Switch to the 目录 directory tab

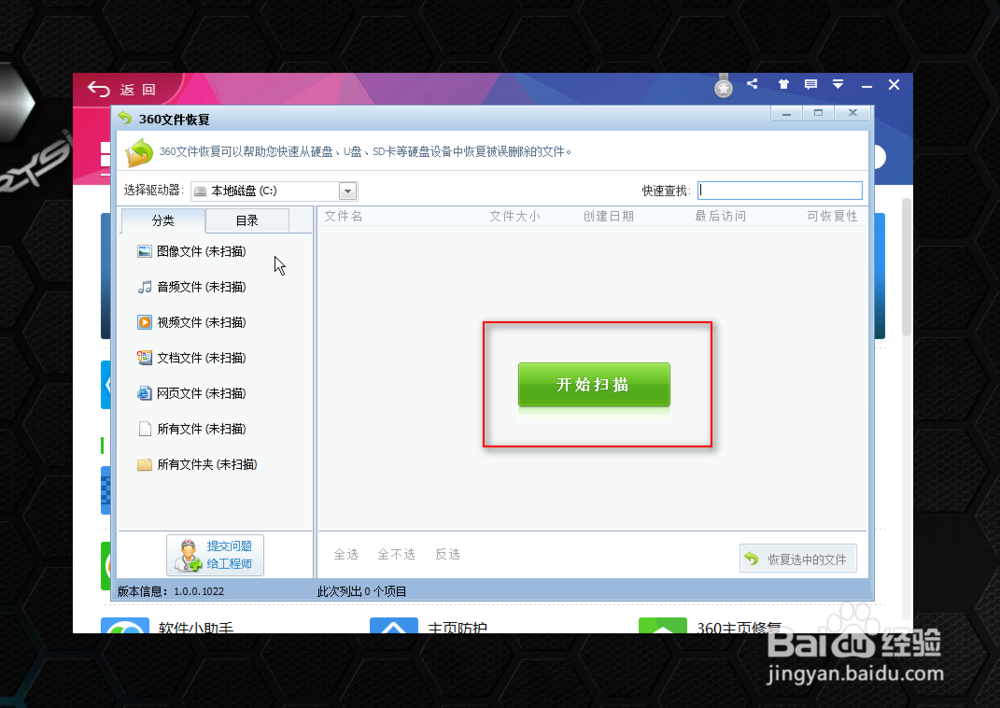pyautogui.click(x=246, y=219)
